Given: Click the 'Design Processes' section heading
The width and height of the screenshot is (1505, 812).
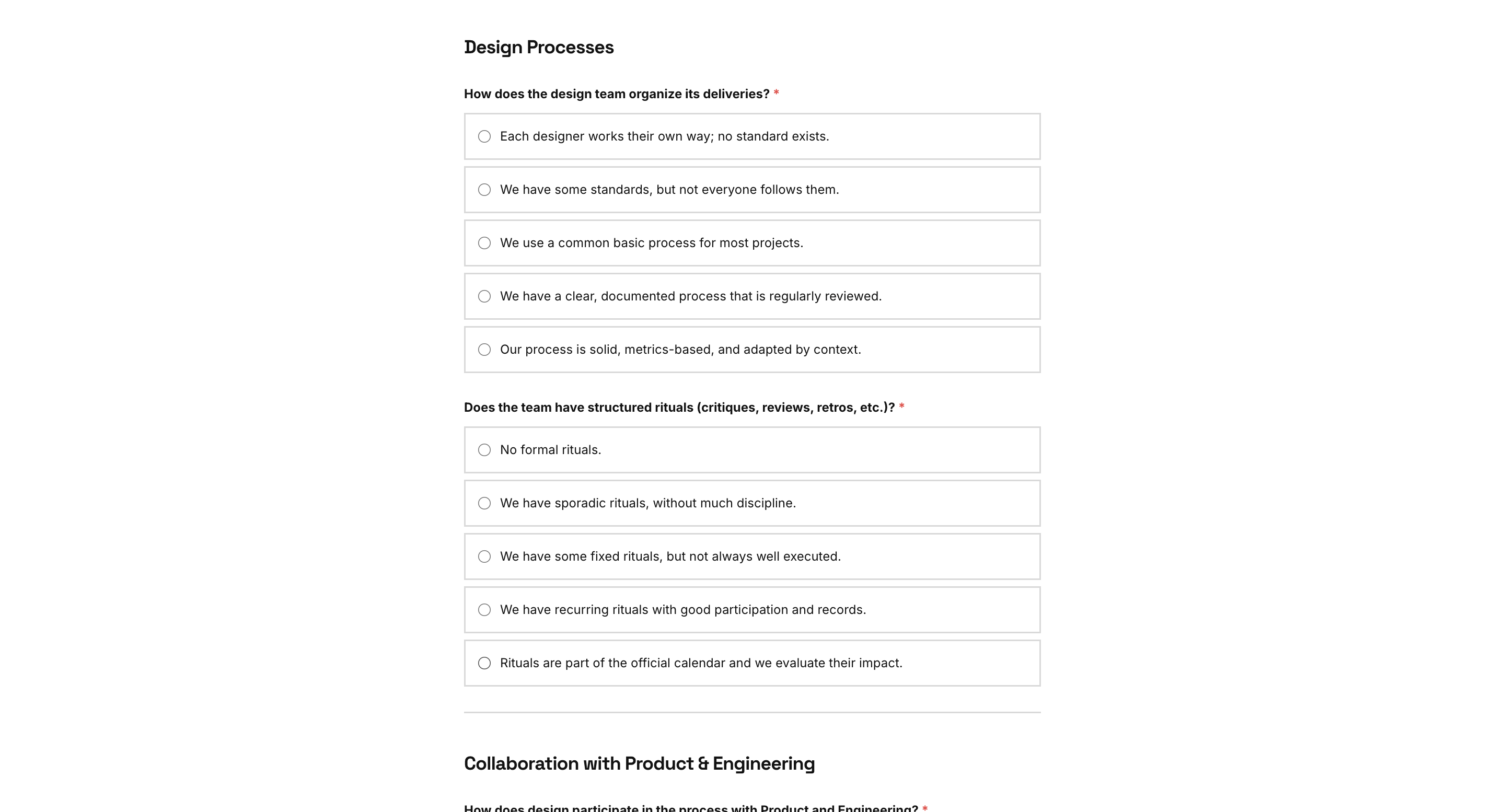Looking at the screenshot, I should [539, 47].
